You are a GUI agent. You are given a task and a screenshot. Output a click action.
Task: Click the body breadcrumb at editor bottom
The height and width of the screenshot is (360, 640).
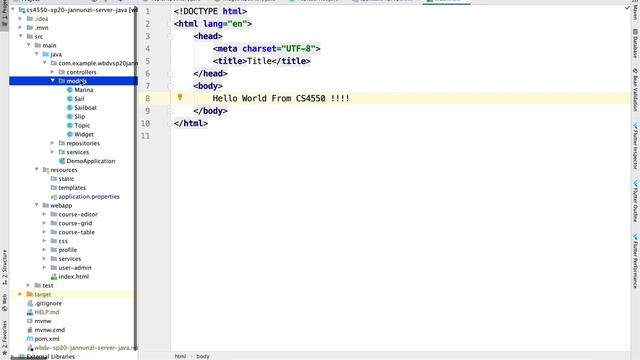pyautogui.click(x=203, y=356)
